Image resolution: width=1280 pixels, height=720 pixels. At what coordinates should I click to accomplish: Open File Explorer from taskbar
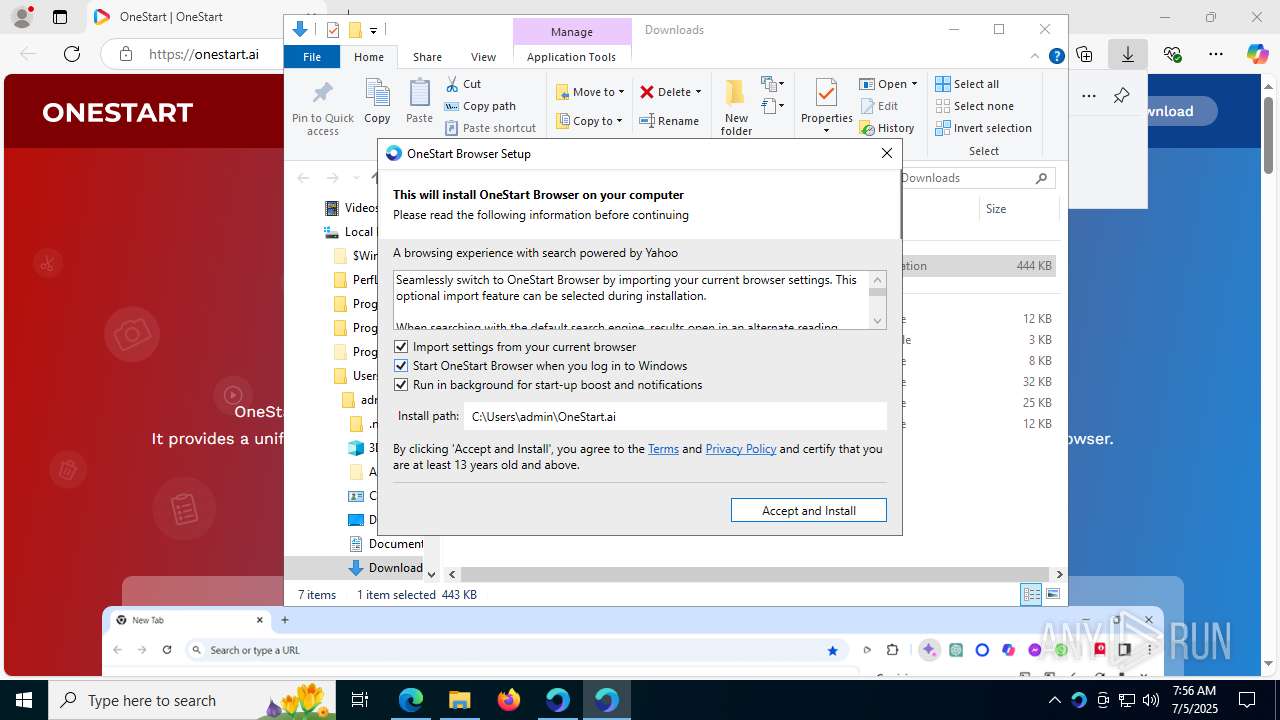[459, 700]
